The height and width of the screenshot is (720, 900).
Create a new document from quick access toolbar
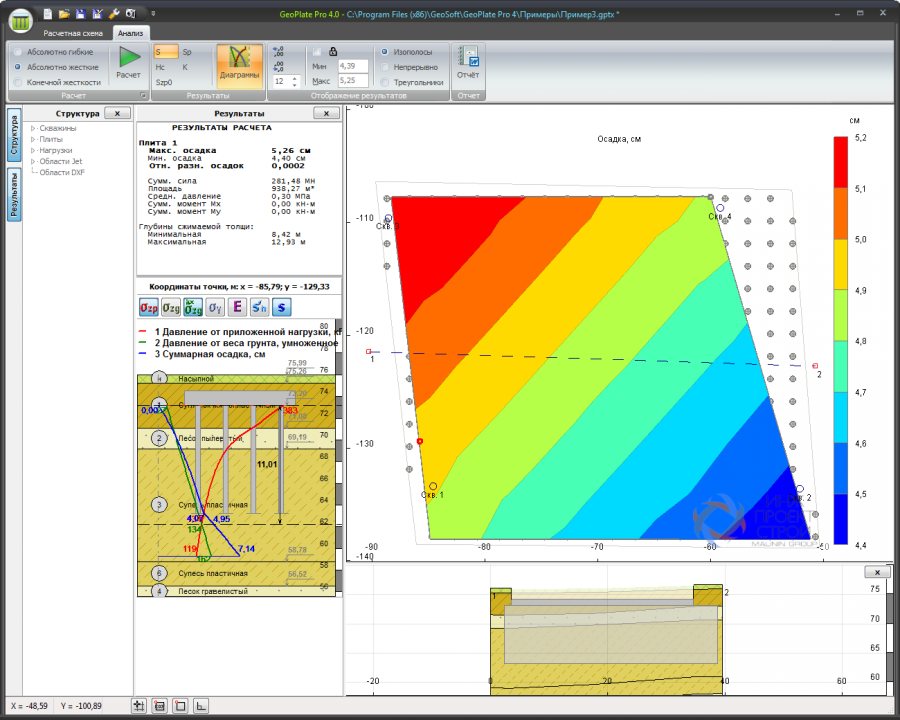coord(48,14)
